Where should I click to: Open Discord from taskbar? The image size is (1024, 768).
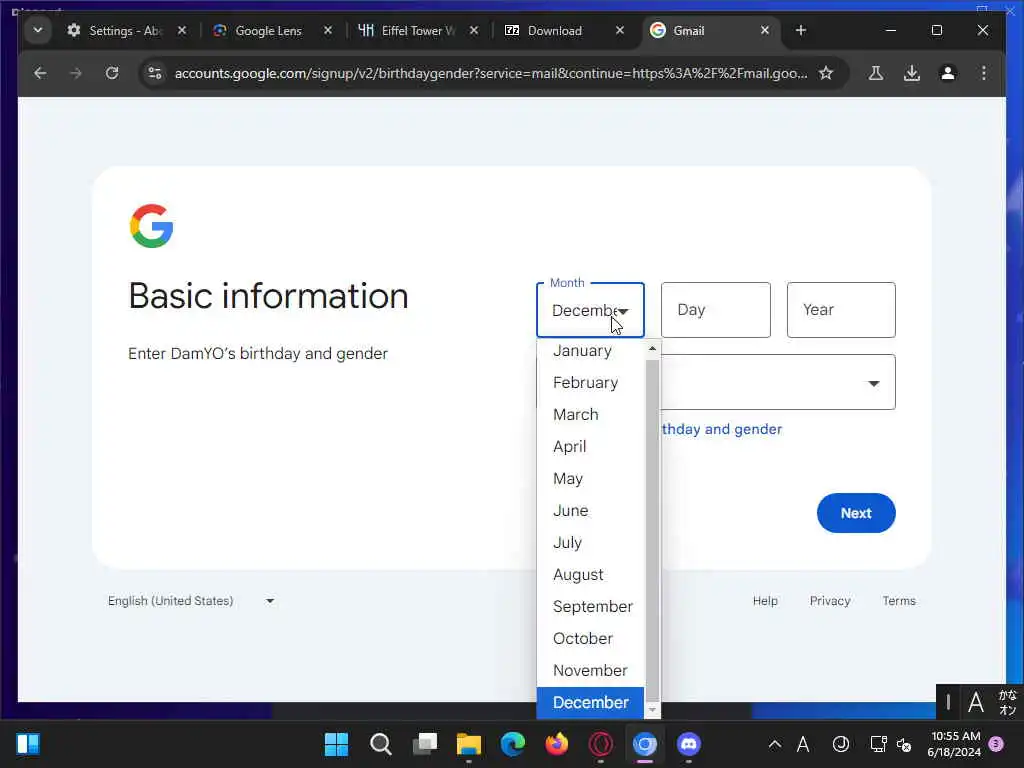click(x=688, y=744)
